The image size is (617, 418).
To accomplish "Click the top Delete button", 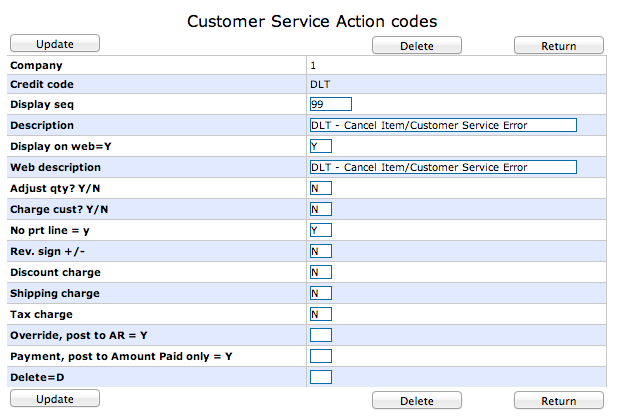I will (416, 45).
